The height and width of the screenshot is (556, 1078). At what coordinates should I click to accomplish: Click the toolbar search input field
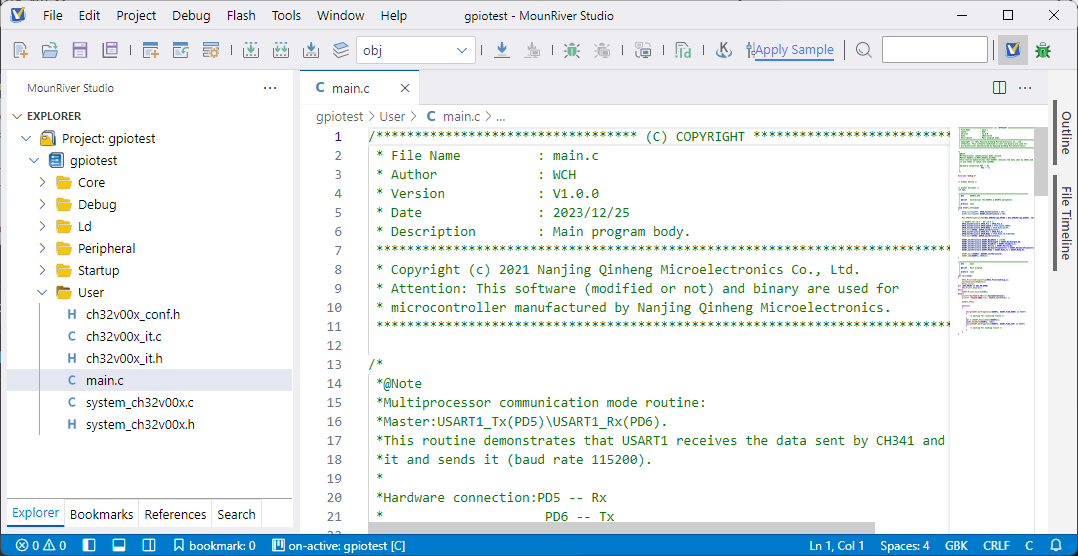coord(934,50)
